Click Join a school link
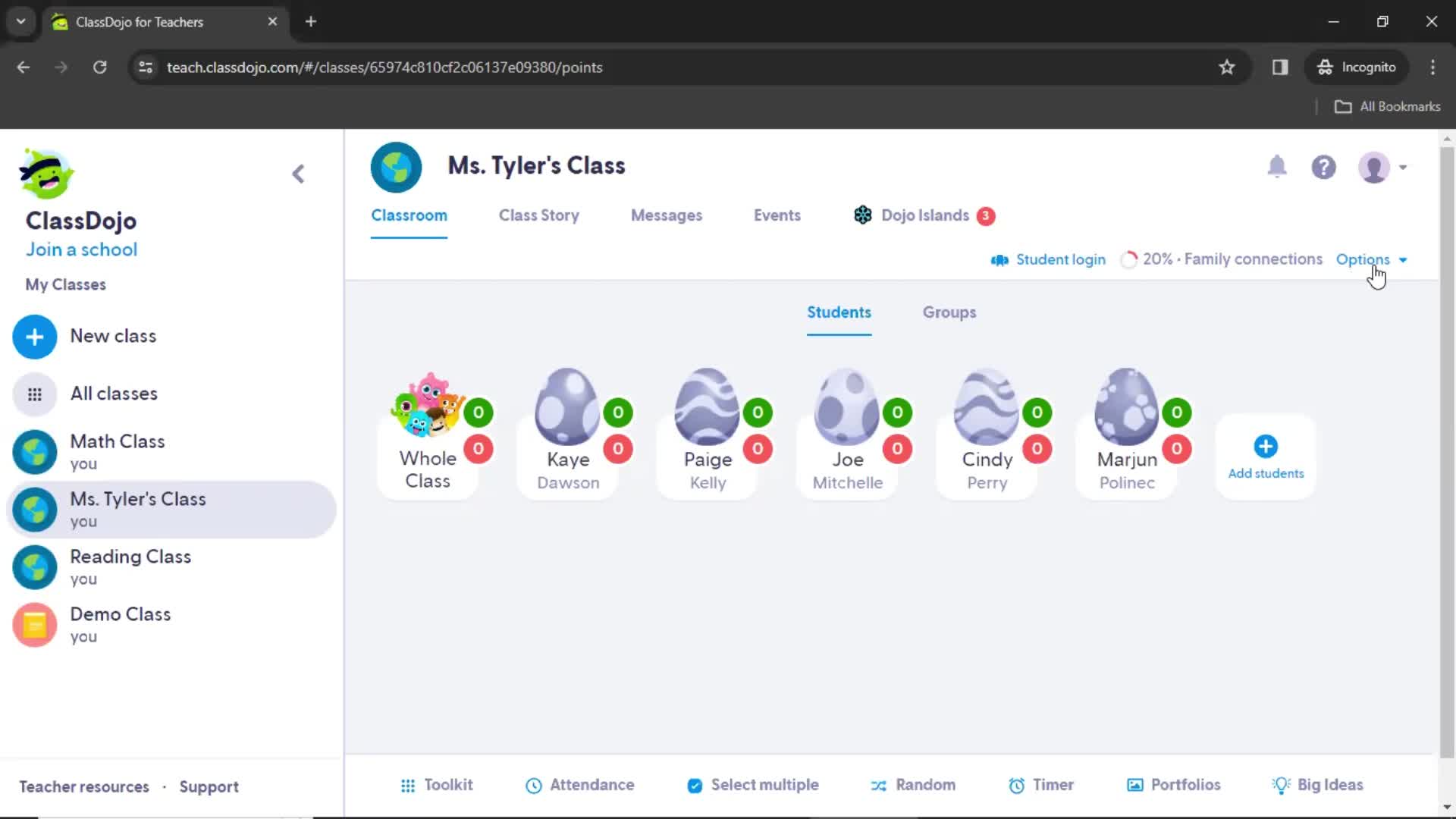 coord(82,249)
